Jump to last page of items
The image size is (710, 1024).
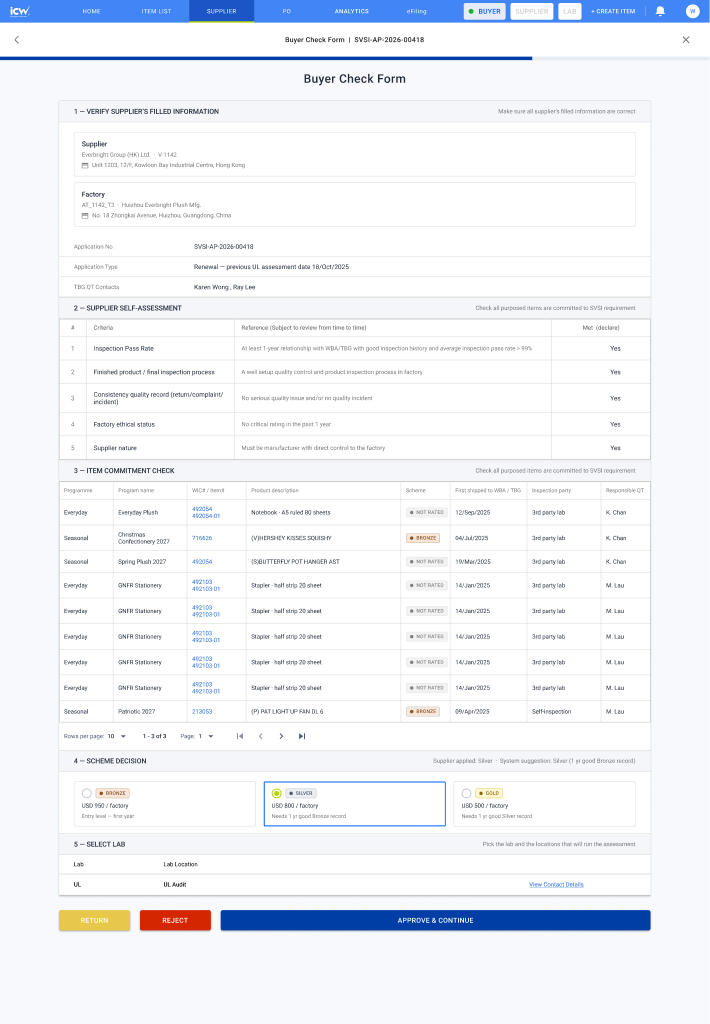[302, 736]
